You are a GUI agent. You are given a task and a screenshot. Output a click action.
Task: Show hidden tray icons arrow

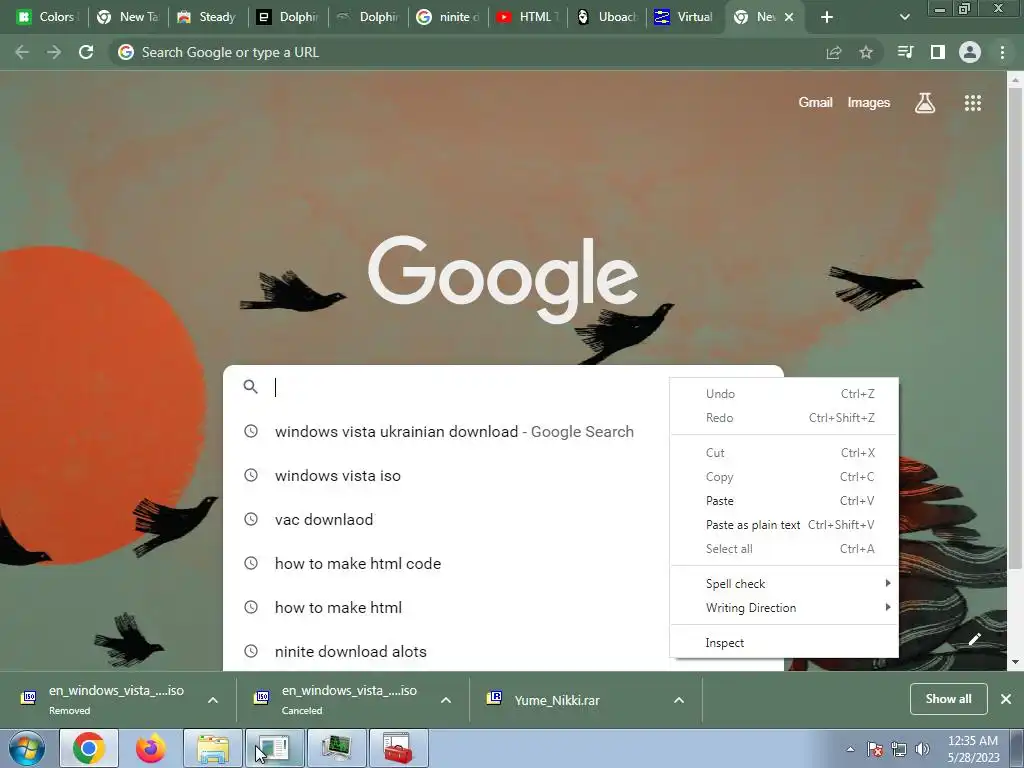click(850, 749)
